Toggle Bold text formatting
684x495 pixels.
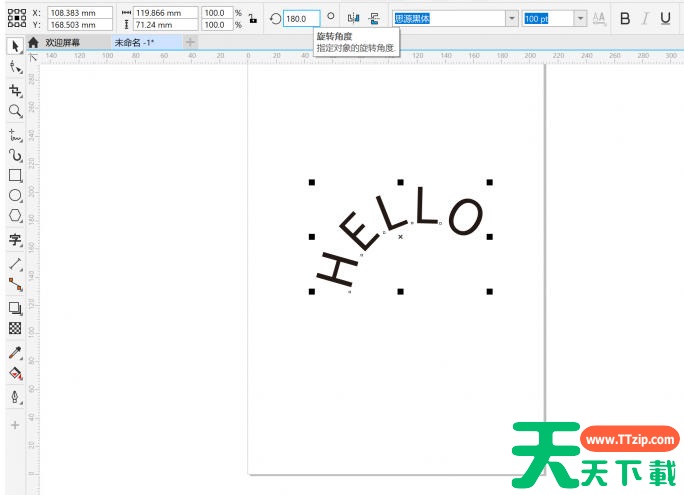pos(625,18)
